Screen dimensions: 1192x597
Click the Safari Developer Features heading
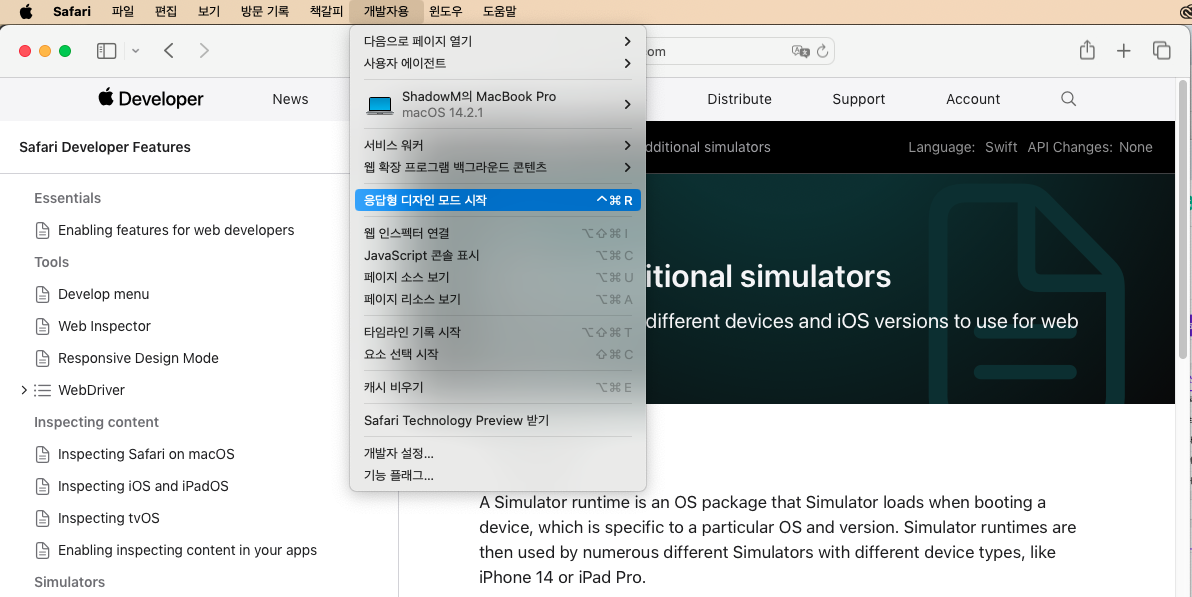click(x=105, y=148)
